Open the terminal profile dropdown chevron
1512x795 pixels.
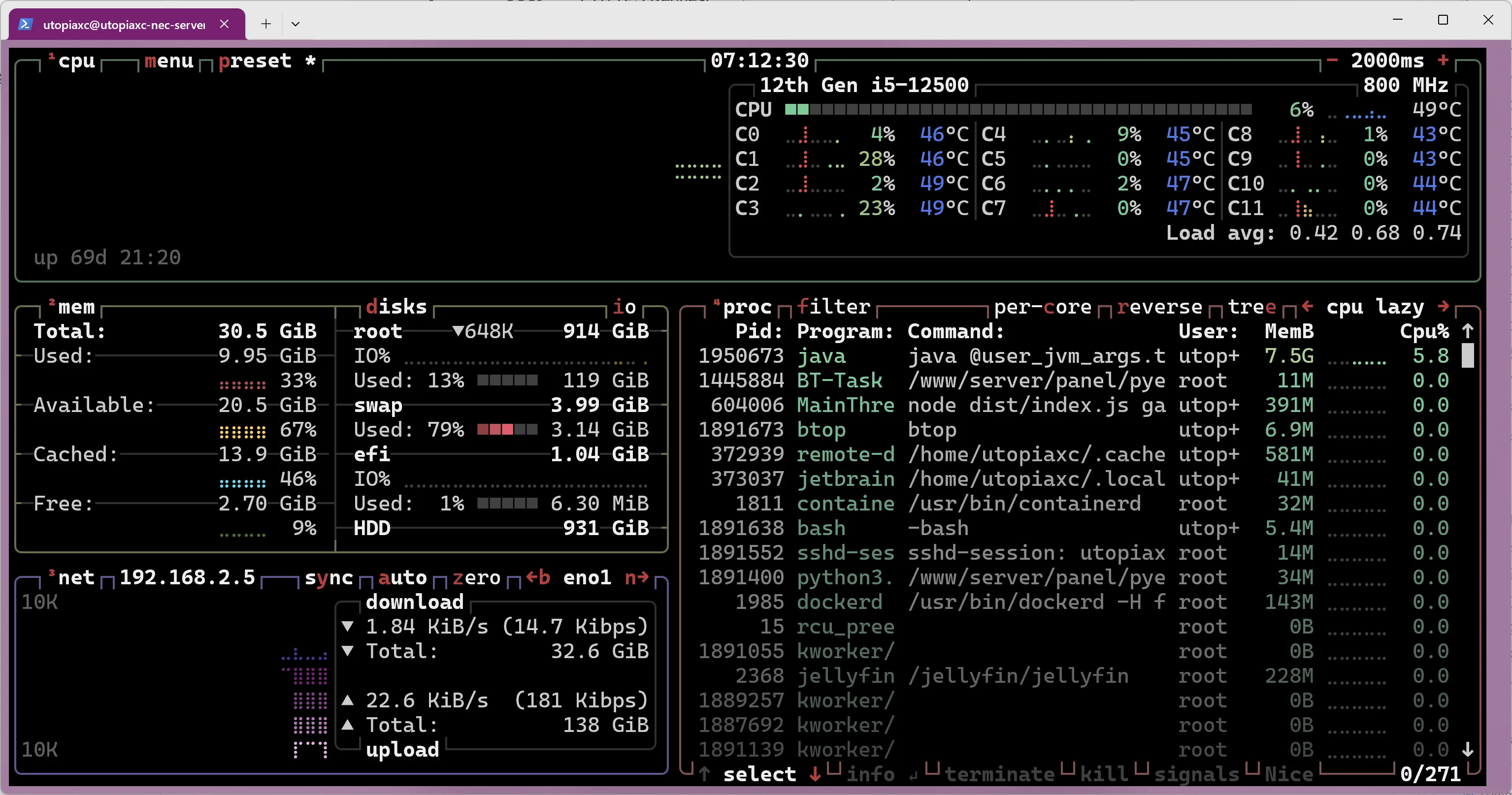[x=295, y=24]
